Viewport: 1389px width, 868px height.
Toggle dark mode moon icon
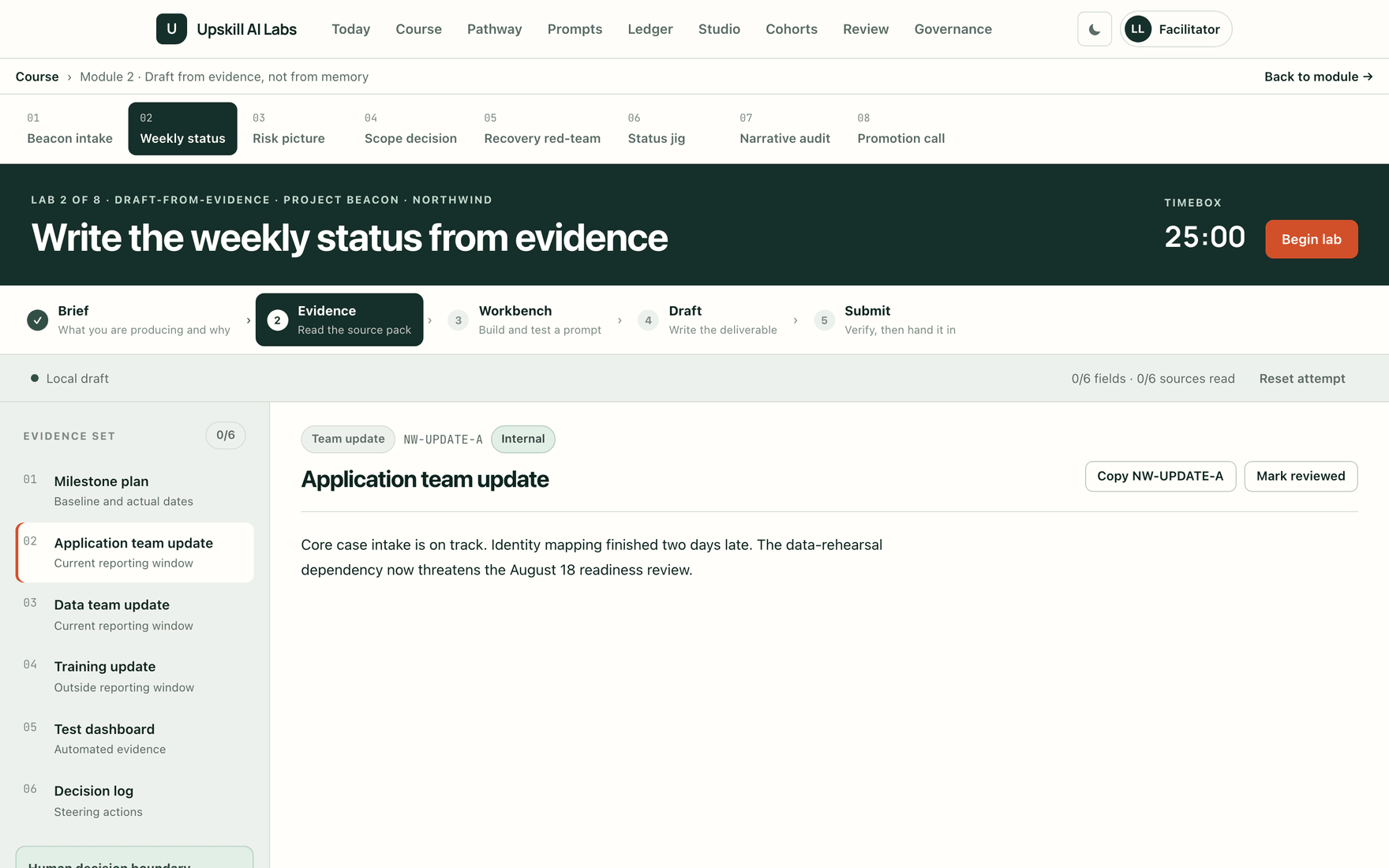click(x=1095, y=29)
